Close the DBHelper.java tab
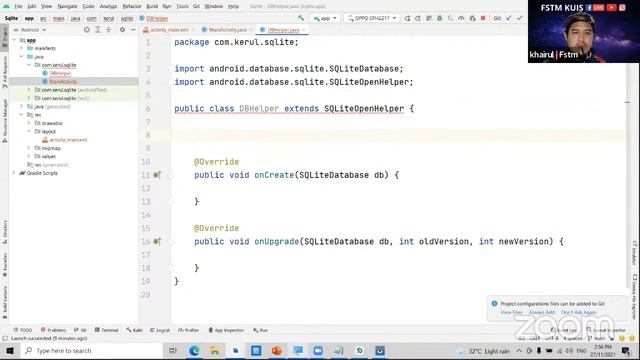 [304, 30]
